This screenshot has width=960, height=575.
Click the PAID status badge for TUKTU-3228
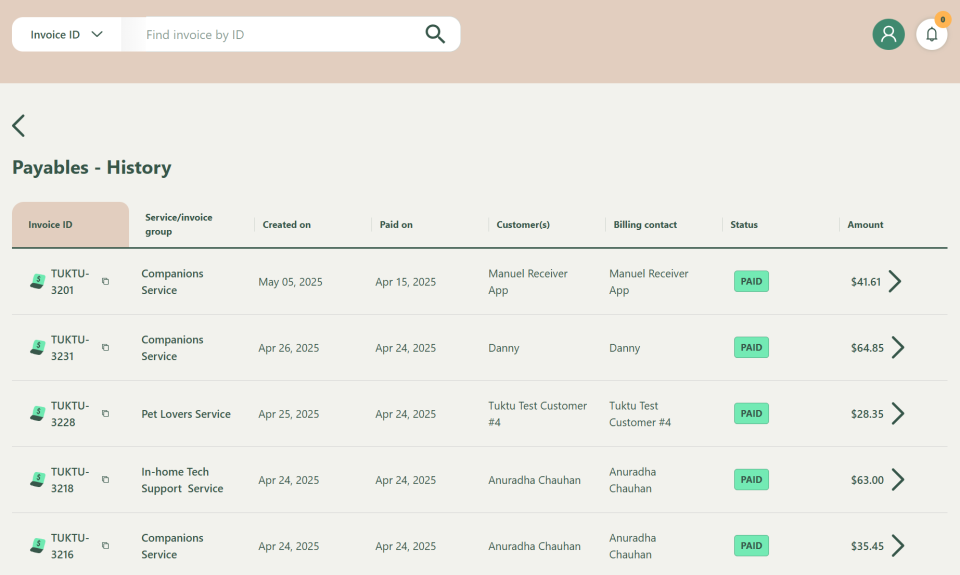click(751, 414)
